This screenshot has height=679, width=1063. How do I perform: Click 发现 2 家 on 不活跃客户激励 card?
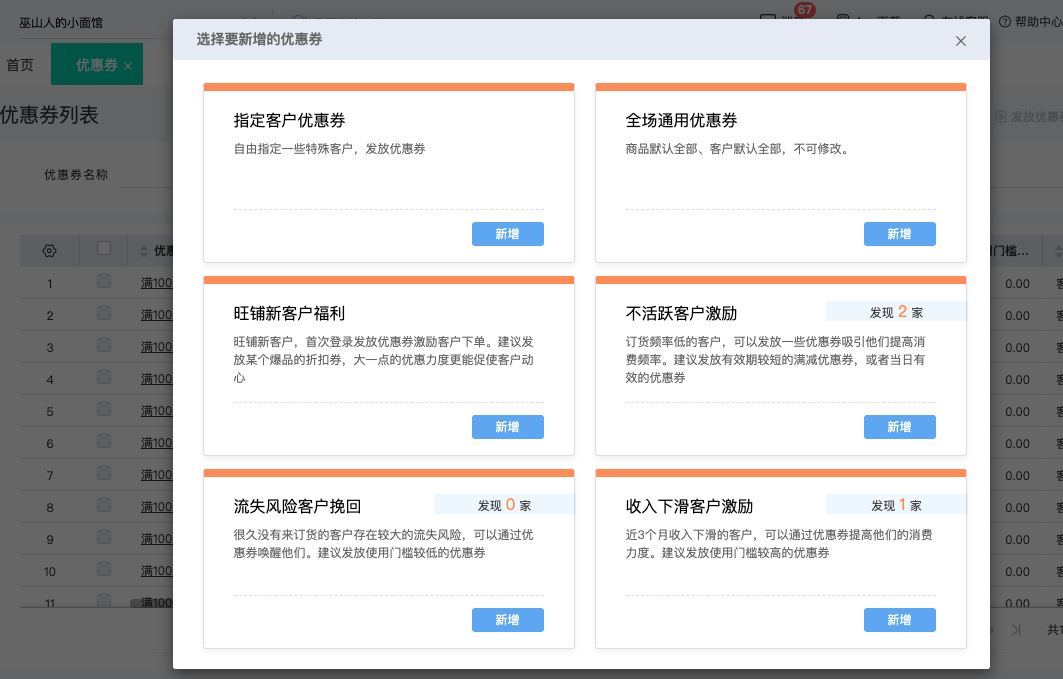(x=897, y=311)
